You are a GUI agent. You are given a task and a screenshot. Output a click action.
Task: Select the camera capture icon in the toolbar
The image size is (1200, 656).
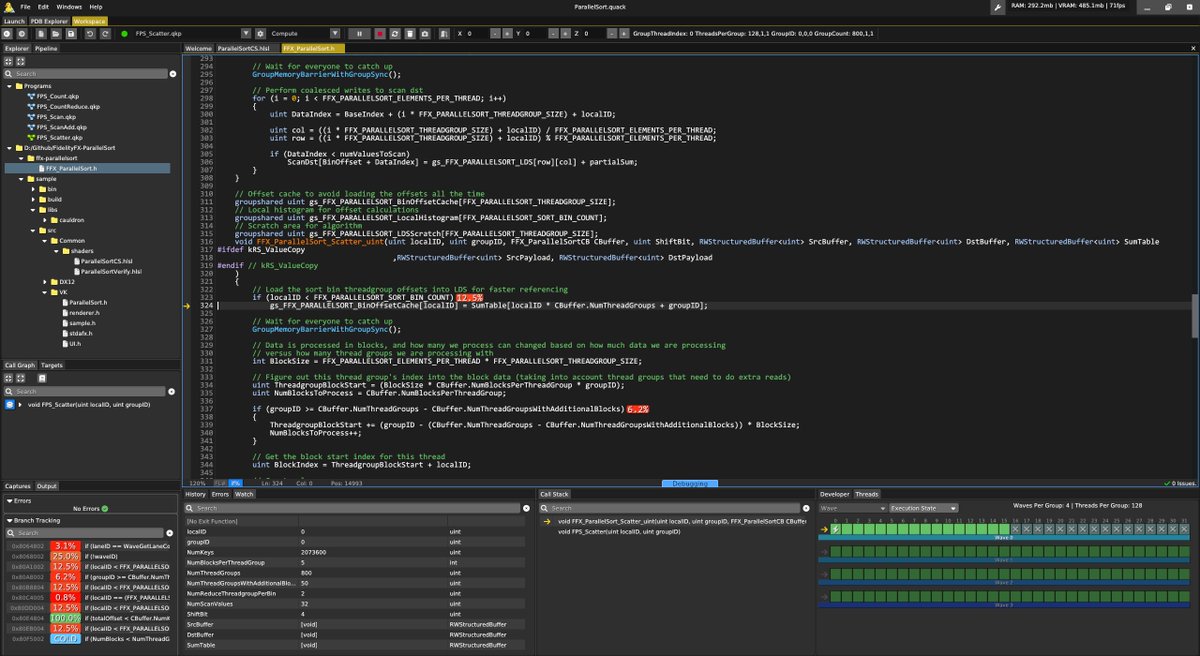click(427, 33)
